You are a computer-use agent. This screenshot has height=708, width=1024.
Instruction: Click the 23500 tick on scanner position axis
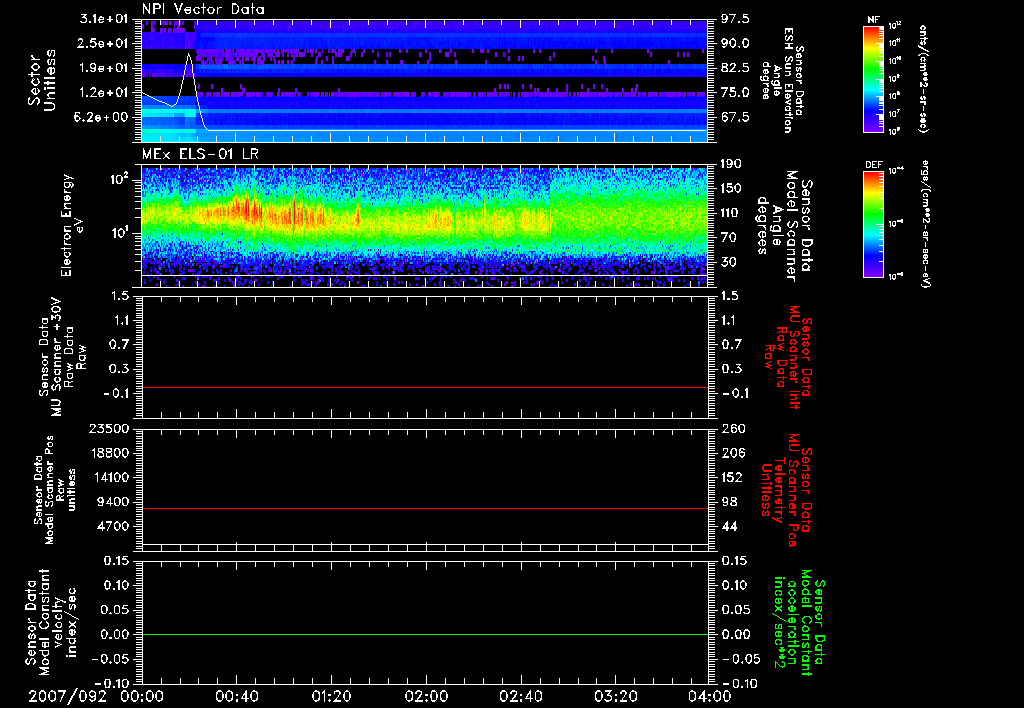111,428
